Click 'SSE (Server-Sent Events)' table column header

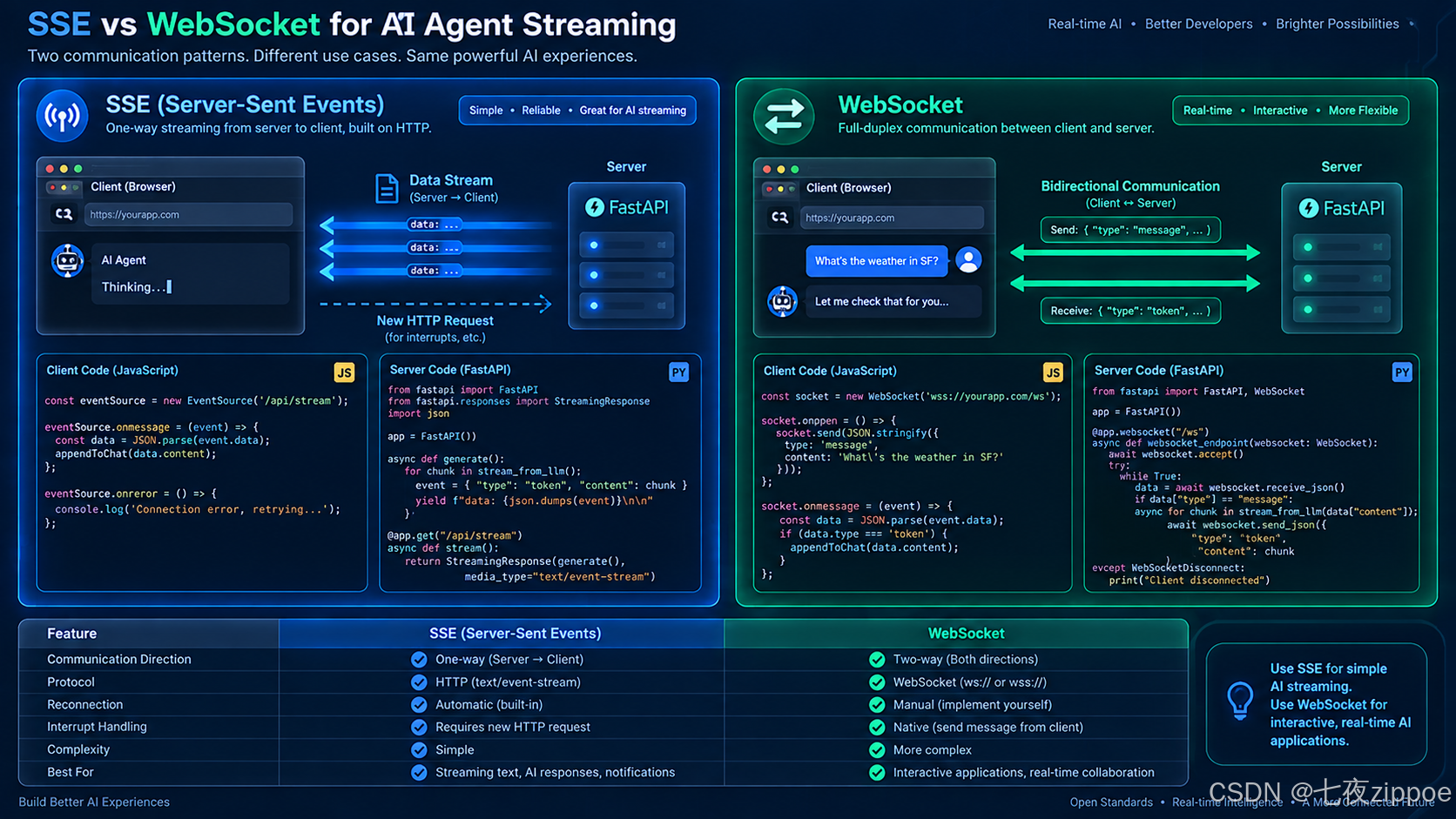click(x=502, y=634)
